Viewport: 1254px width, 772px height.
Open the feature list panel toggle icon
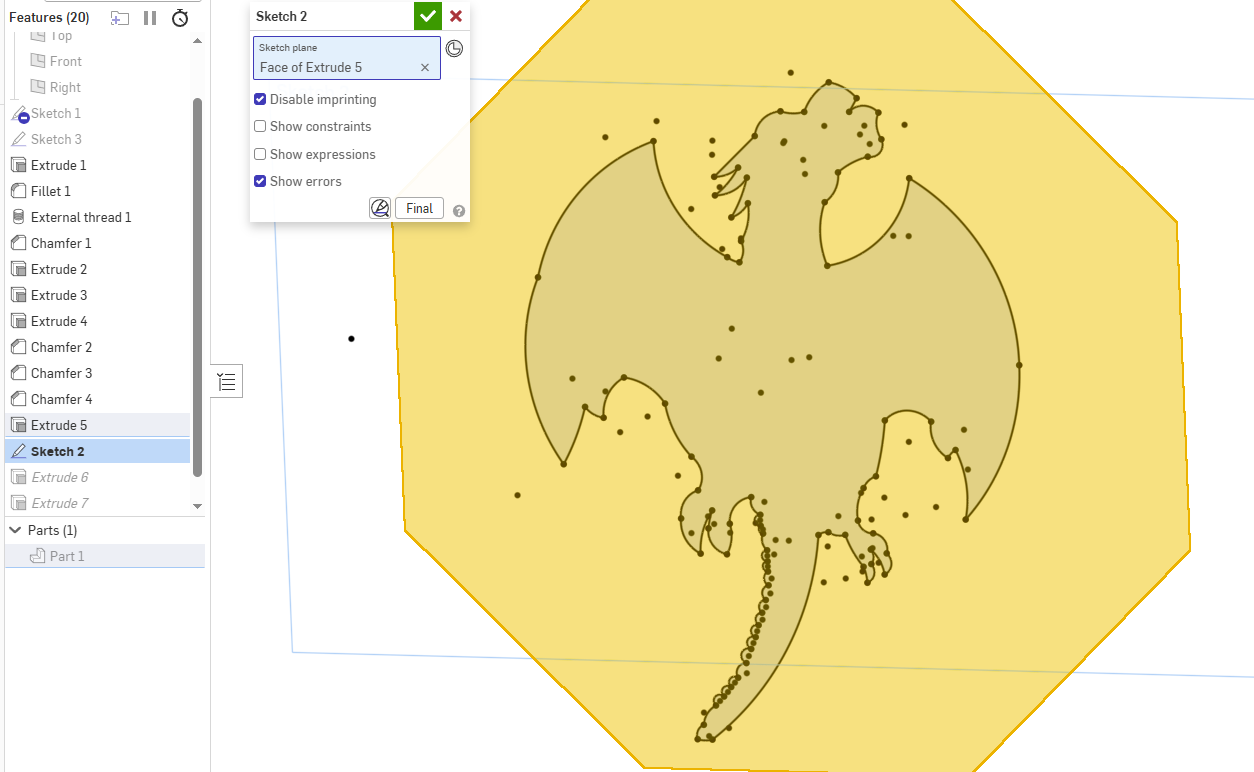227,381
